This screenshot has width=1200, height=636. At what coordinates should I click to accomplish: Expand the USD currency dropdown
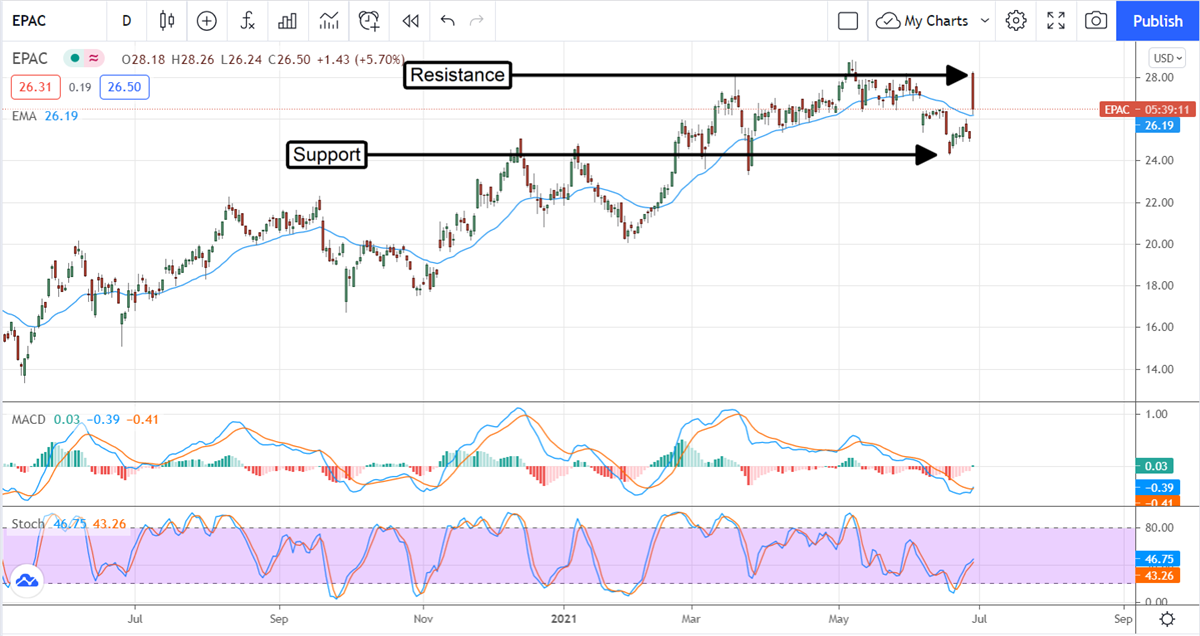pos(1166,57)
